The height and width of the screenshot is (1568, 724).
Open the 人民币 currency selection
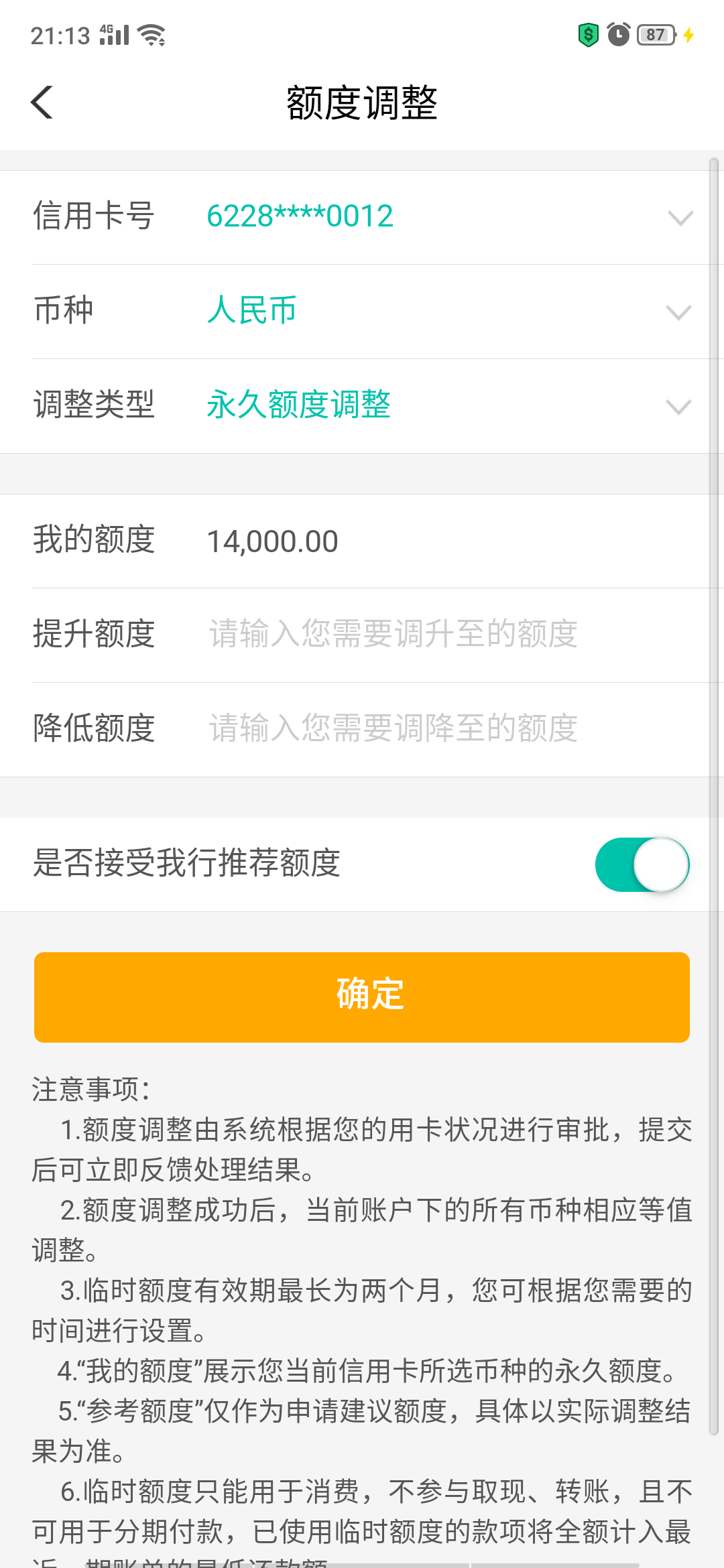pos(252,310)
